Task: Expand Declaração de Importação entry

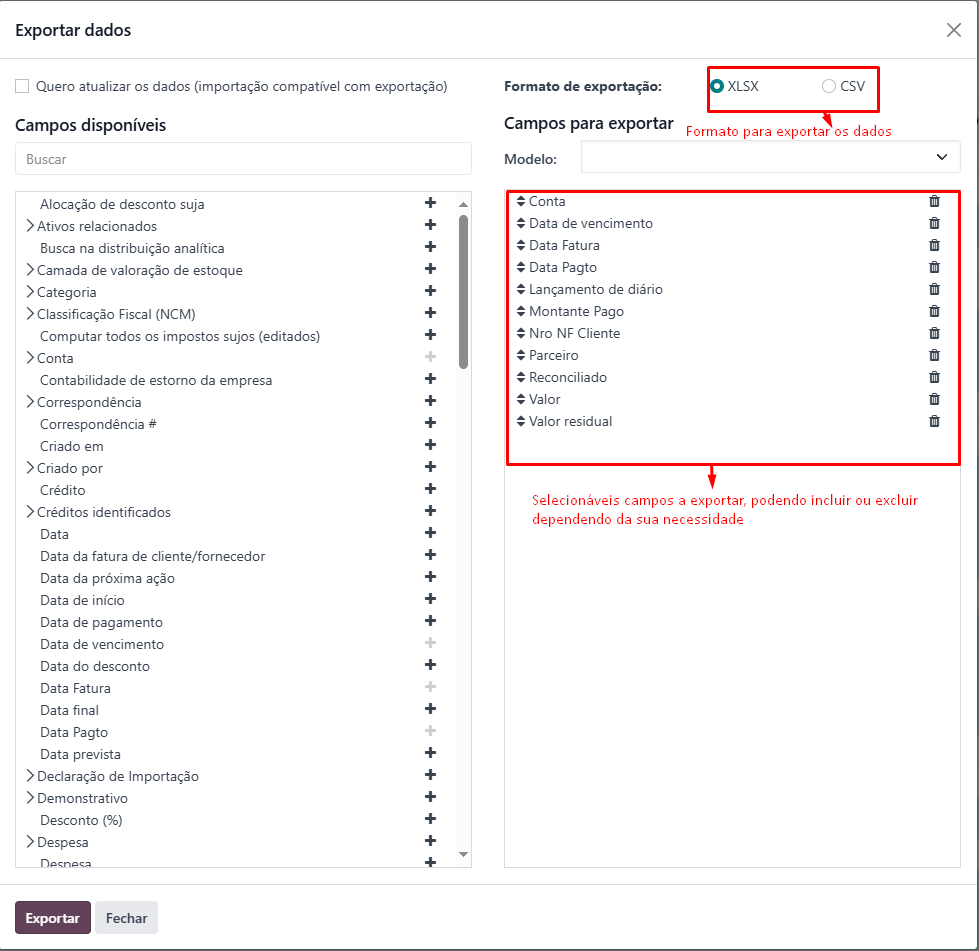Action: [x=30, y=776]
